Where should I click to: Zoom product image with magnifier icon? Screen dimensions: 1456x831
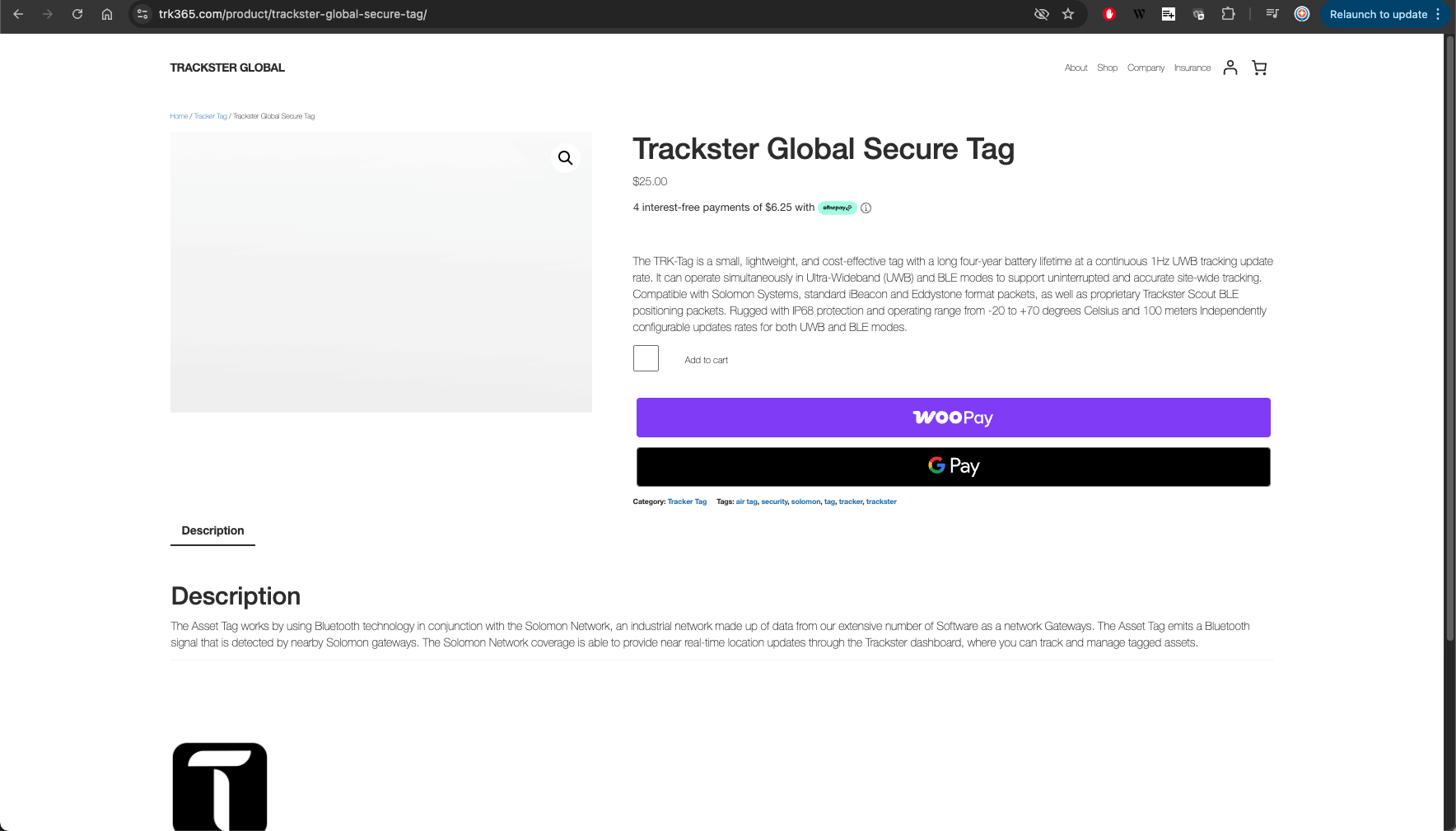tap(566, 157)
